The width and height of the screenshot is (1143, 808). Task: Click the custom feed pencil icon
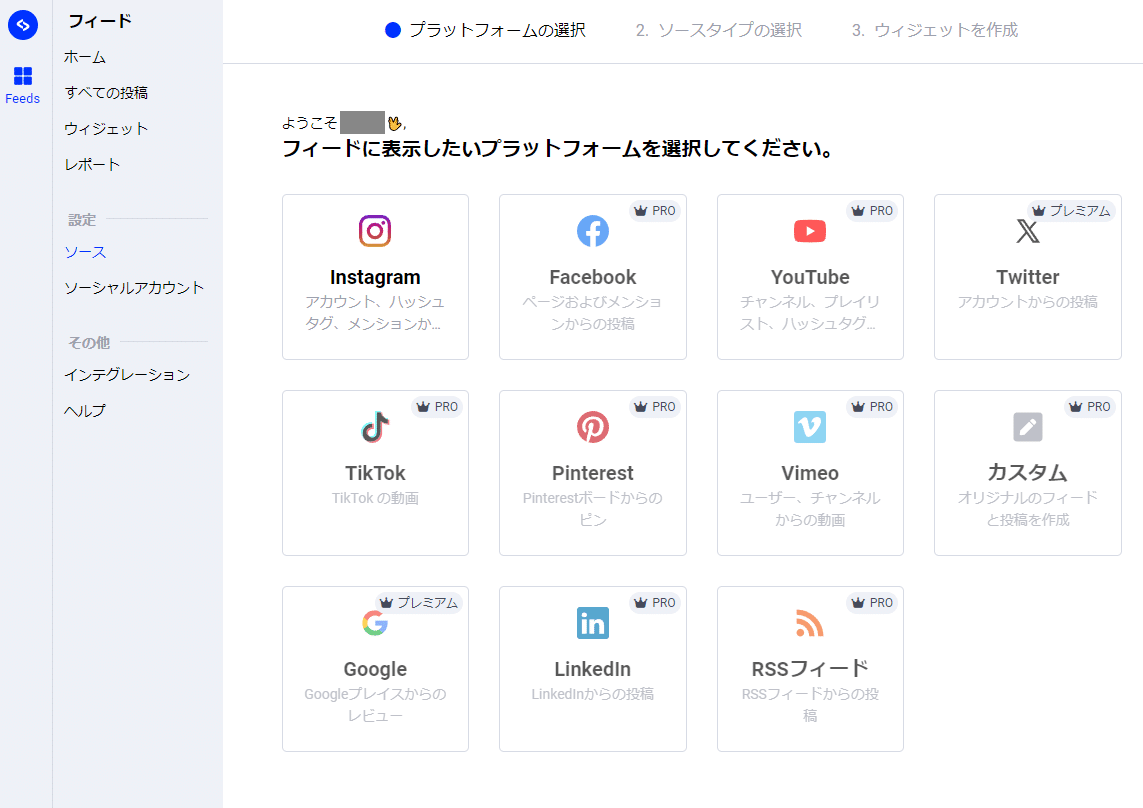point(1028,427)
